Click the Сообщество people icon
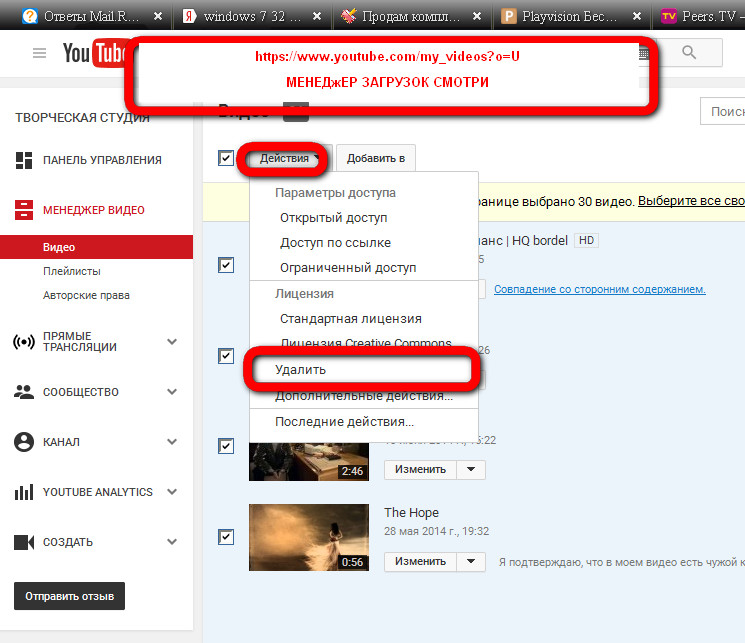The width and height of the screenshot is (745, 643). point(24,392)
